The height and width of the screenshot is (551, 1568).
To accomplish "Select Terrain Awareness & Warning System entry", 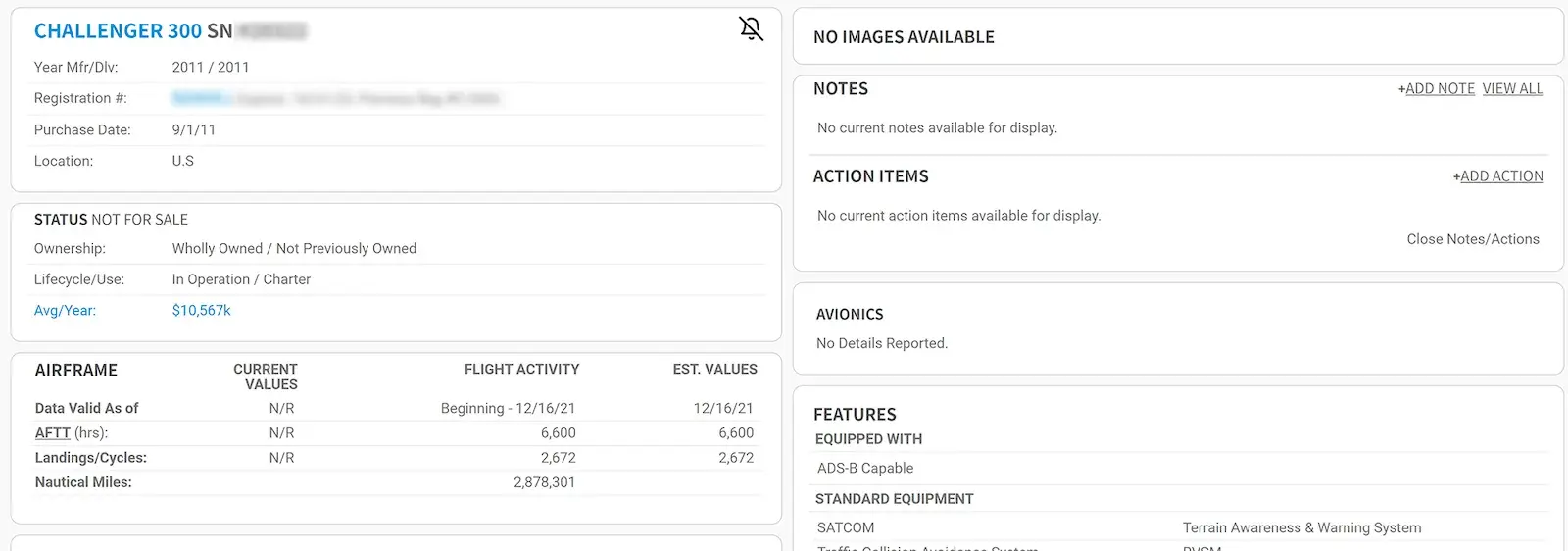I will click(x=1301, y=528).
